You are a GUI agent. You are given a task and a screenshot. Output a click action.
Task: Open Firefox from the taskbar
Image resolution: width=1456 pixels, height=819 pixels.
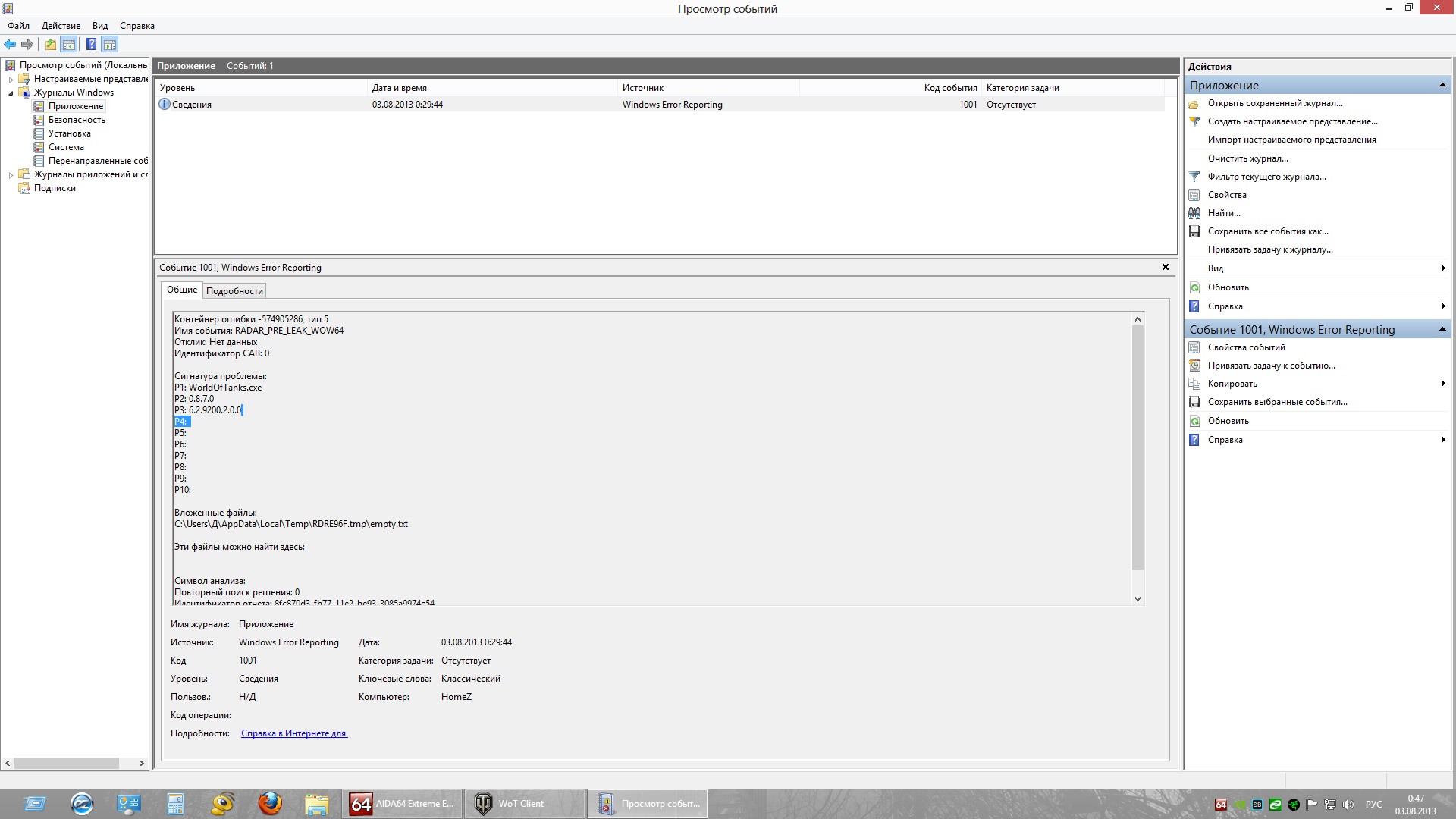tap(270, 803)
